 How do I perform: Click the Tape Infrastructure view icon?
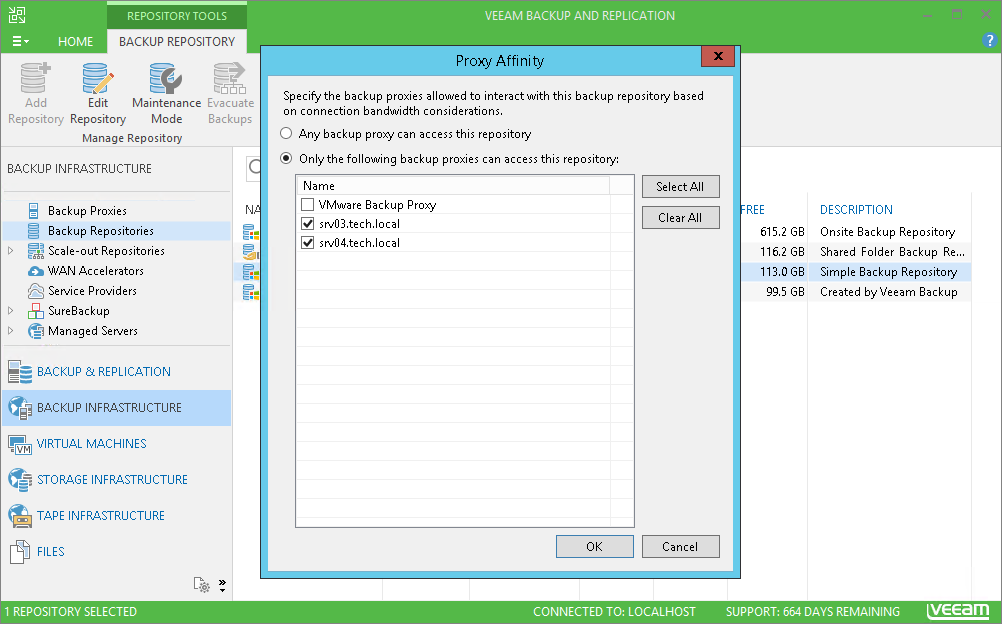tap(20, 516)
